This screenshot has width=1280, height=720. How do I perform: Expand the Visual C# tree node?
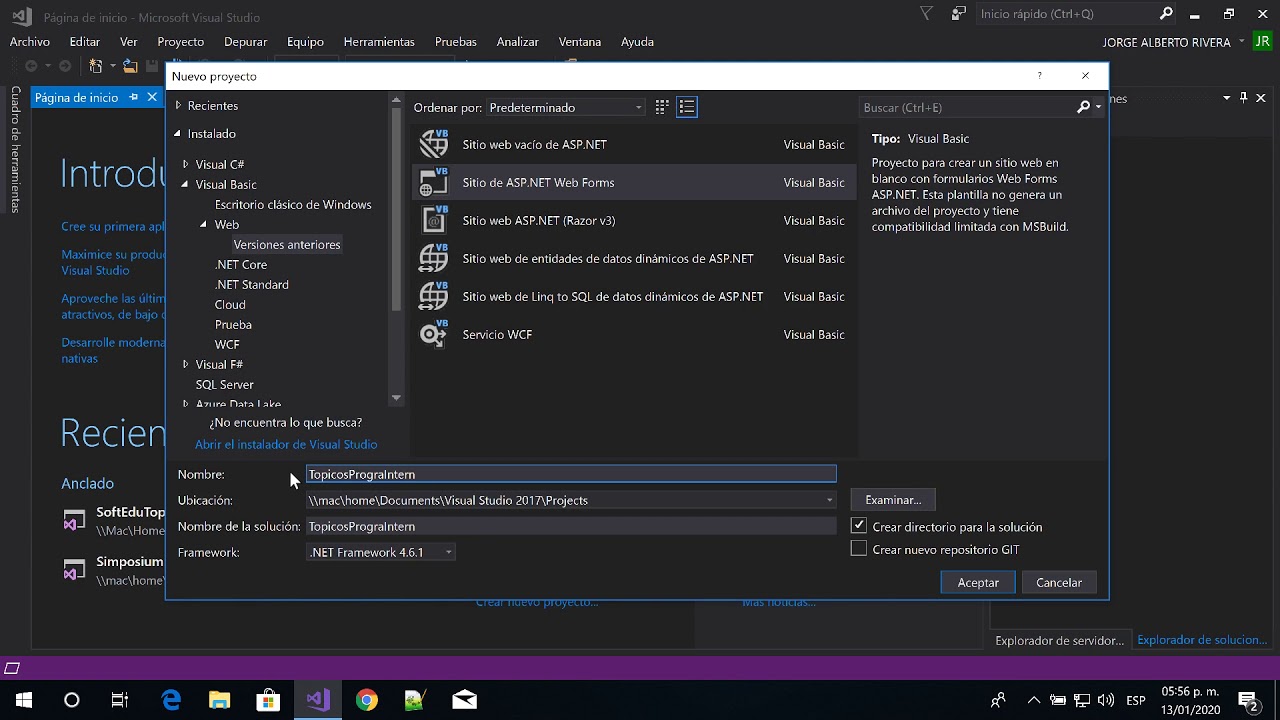click(x=185, y=164)
